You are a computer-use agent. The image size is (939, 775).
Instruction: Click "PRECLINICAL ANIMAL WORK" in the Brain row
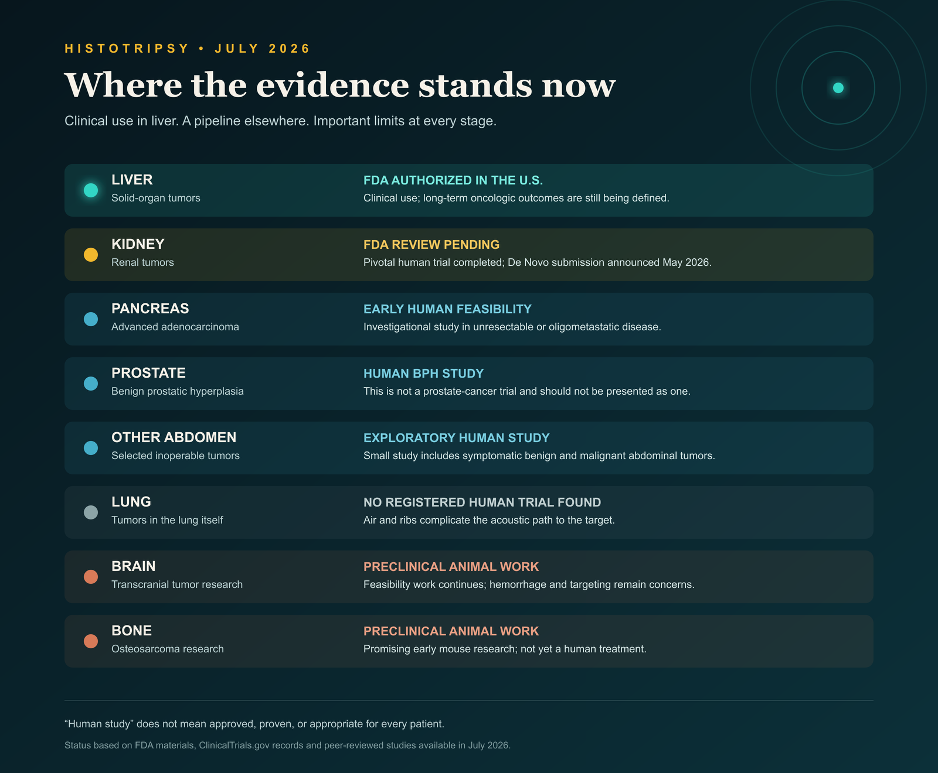(451, 567)
